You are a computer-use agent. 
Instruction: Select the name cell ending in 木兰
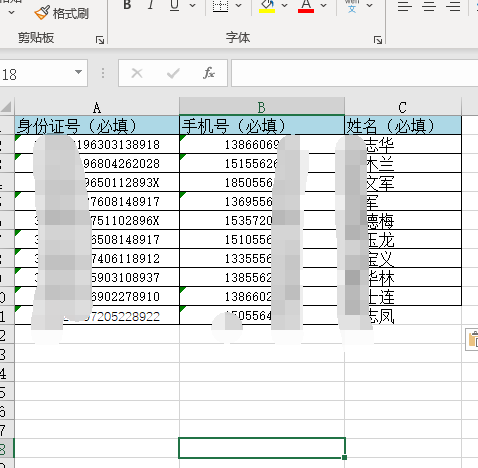[403, 163]
